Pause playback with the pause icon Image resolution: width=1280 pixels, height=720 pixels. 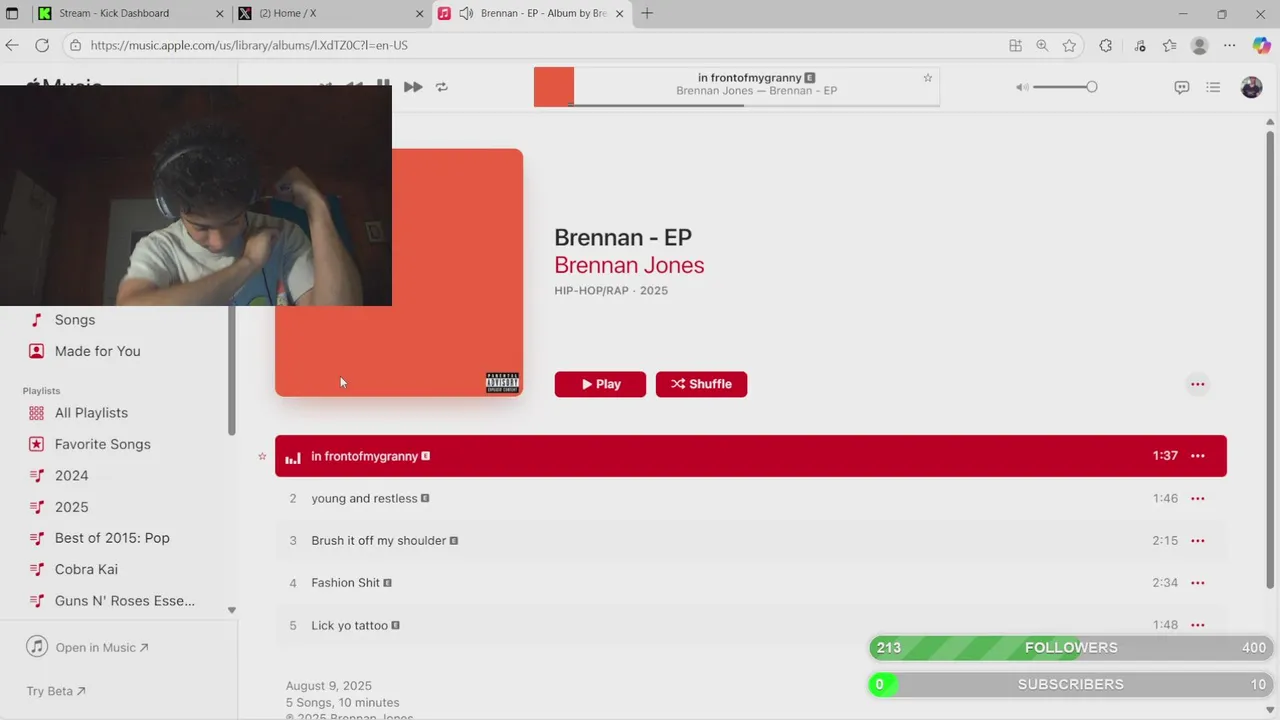(383, 84)
